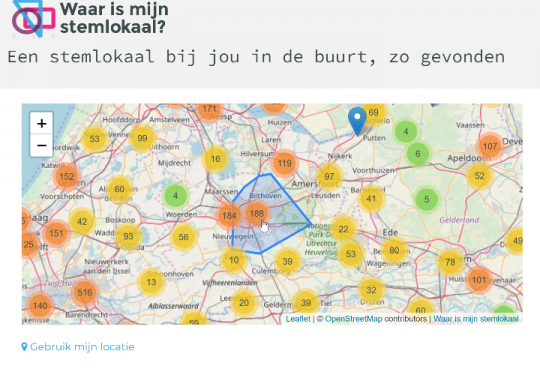
Task: Expand the cluster marker 101
Action: point(479,280)
